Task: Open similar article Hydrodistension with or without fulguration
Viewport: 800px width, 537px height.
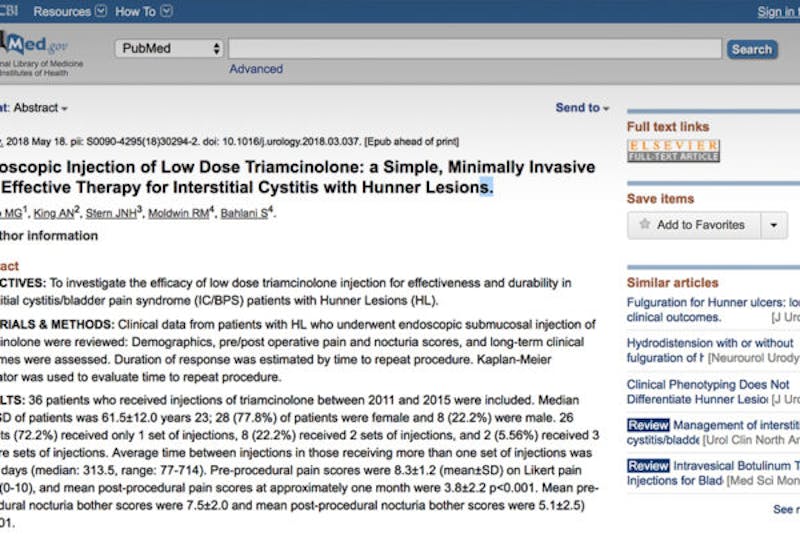Action: (x=710, y=350)
